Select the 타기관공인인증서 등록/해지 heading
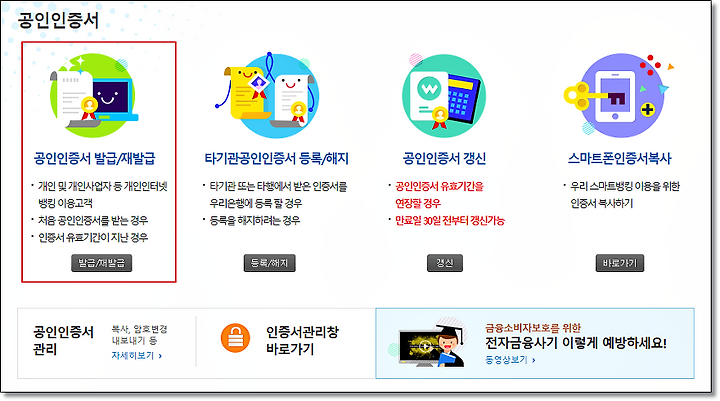Screen dimensions: 720x401 [276, 158]
